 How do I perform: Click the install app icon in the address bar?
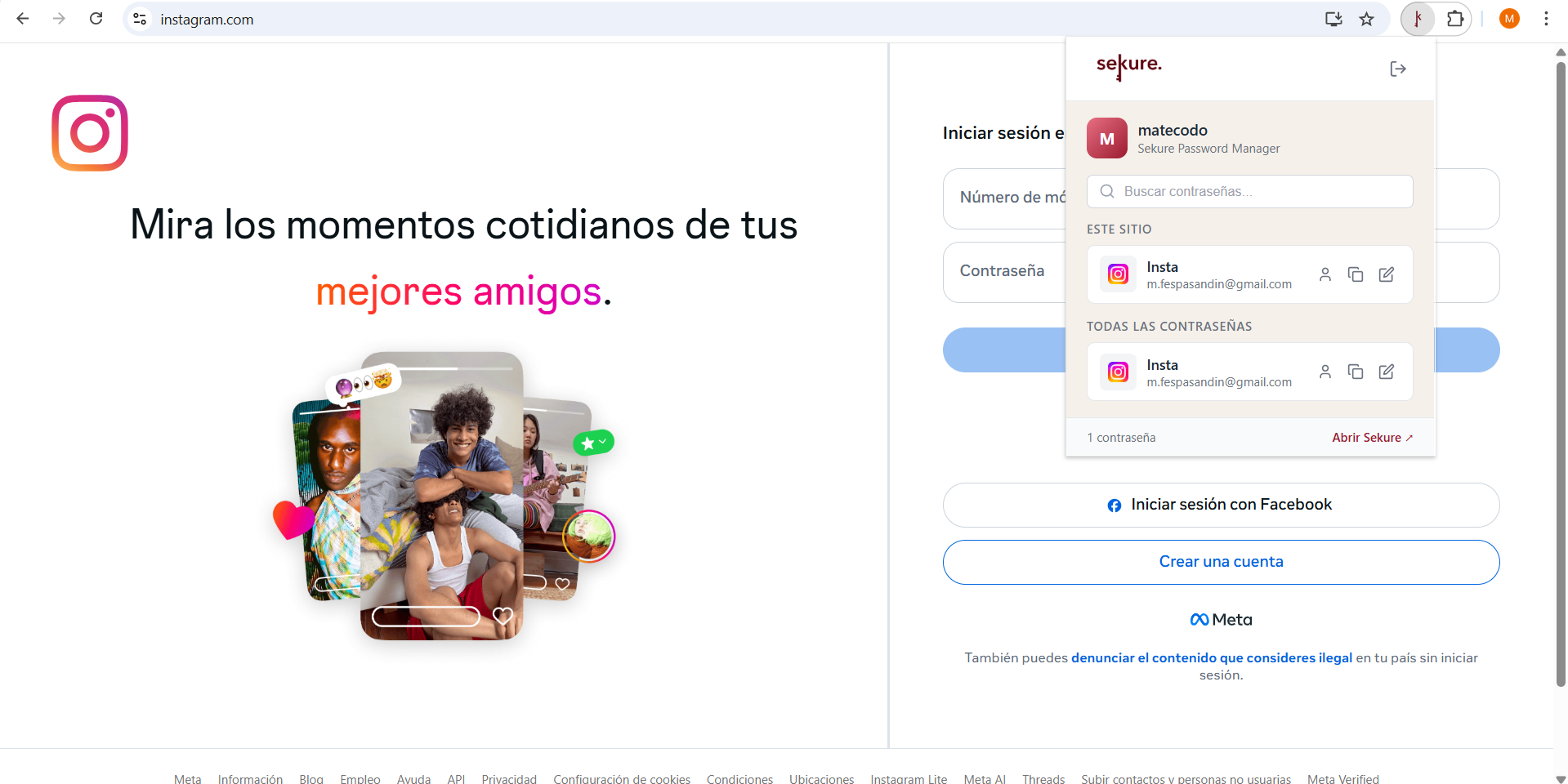[x=1333, y=19]
